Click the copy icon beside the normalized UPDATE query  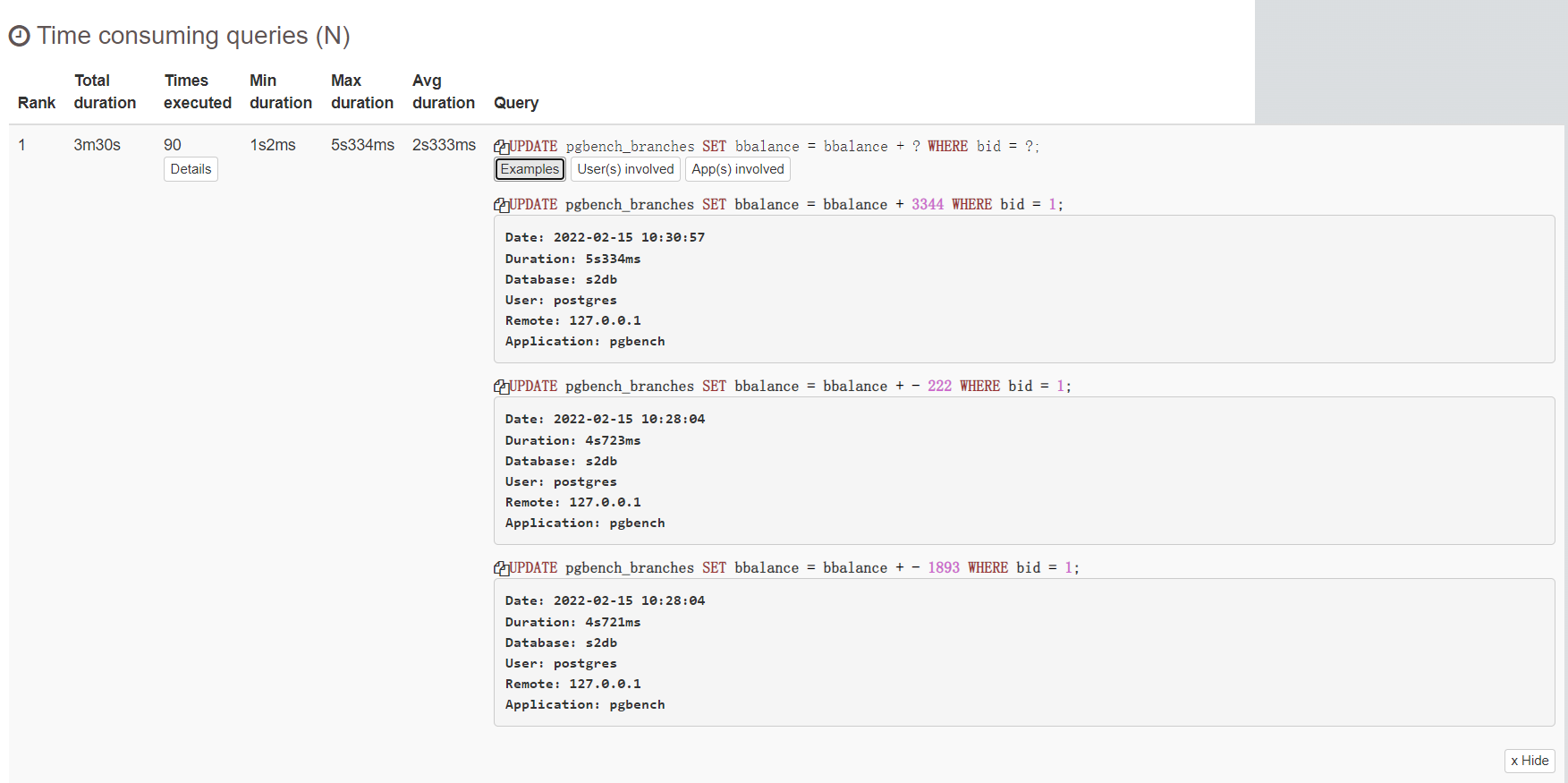pyautogui.click(x=502, y=147)
